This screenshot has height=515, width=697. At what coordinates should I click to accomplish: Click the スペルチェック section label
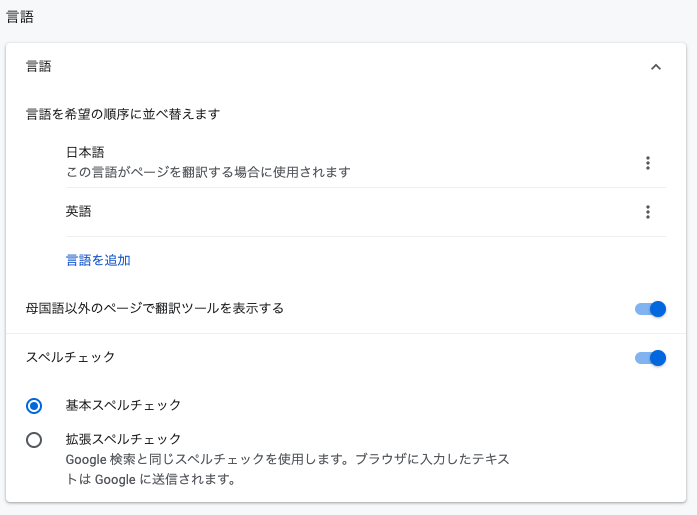(70, 357)
